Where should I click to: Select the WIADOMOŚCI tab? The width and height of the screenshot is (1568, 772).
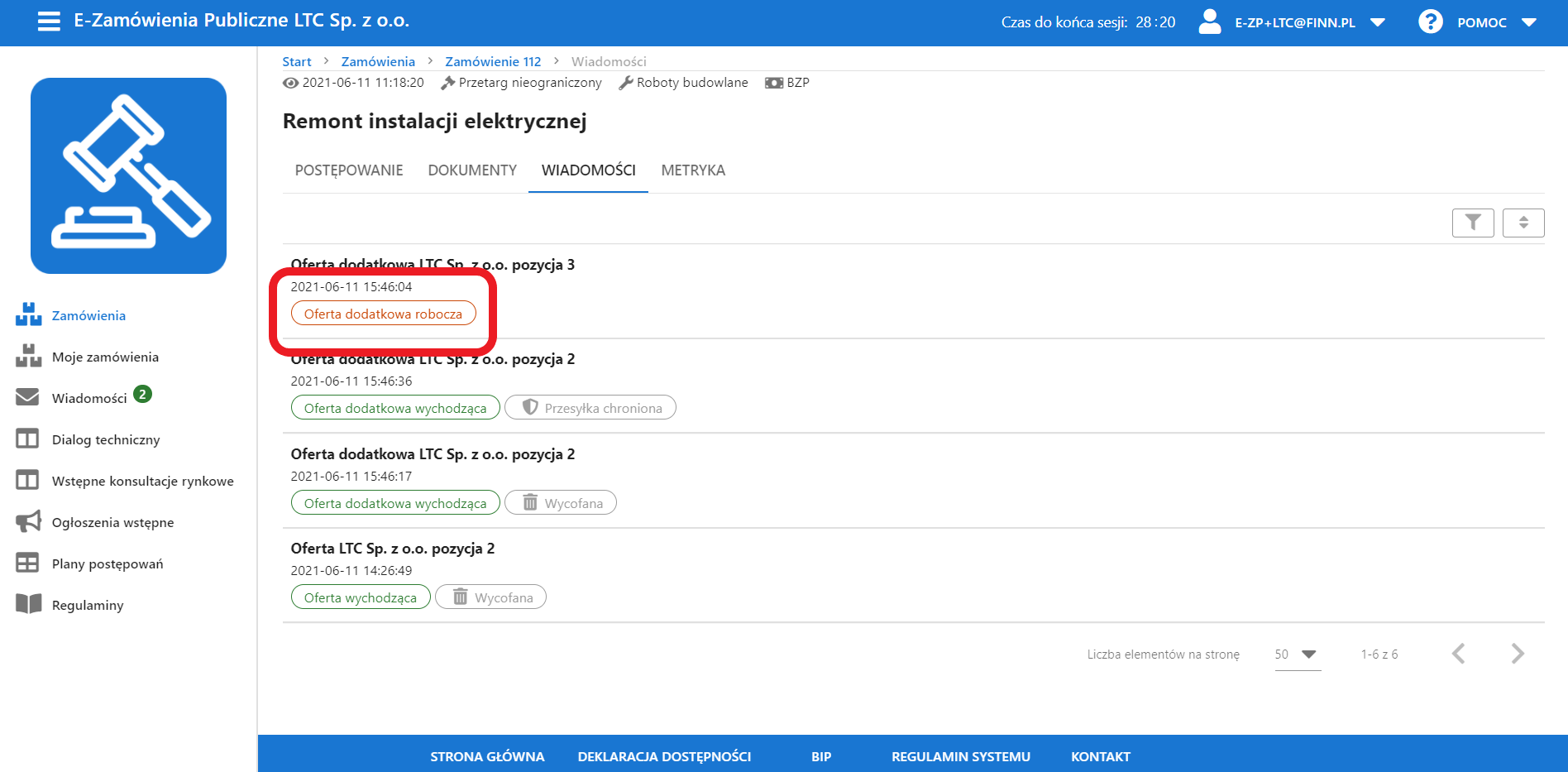(x=589, y=170)
